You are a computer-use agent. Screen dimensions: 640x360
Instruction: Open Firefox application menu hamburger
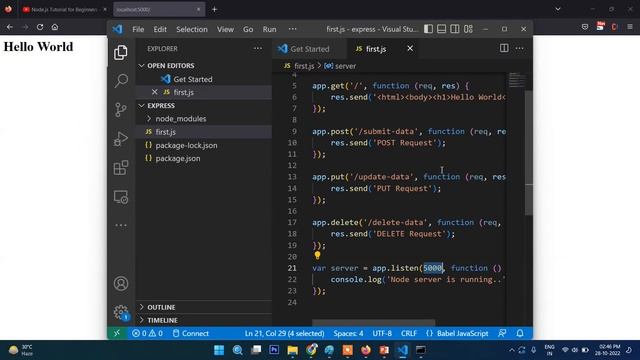[630, 27]
